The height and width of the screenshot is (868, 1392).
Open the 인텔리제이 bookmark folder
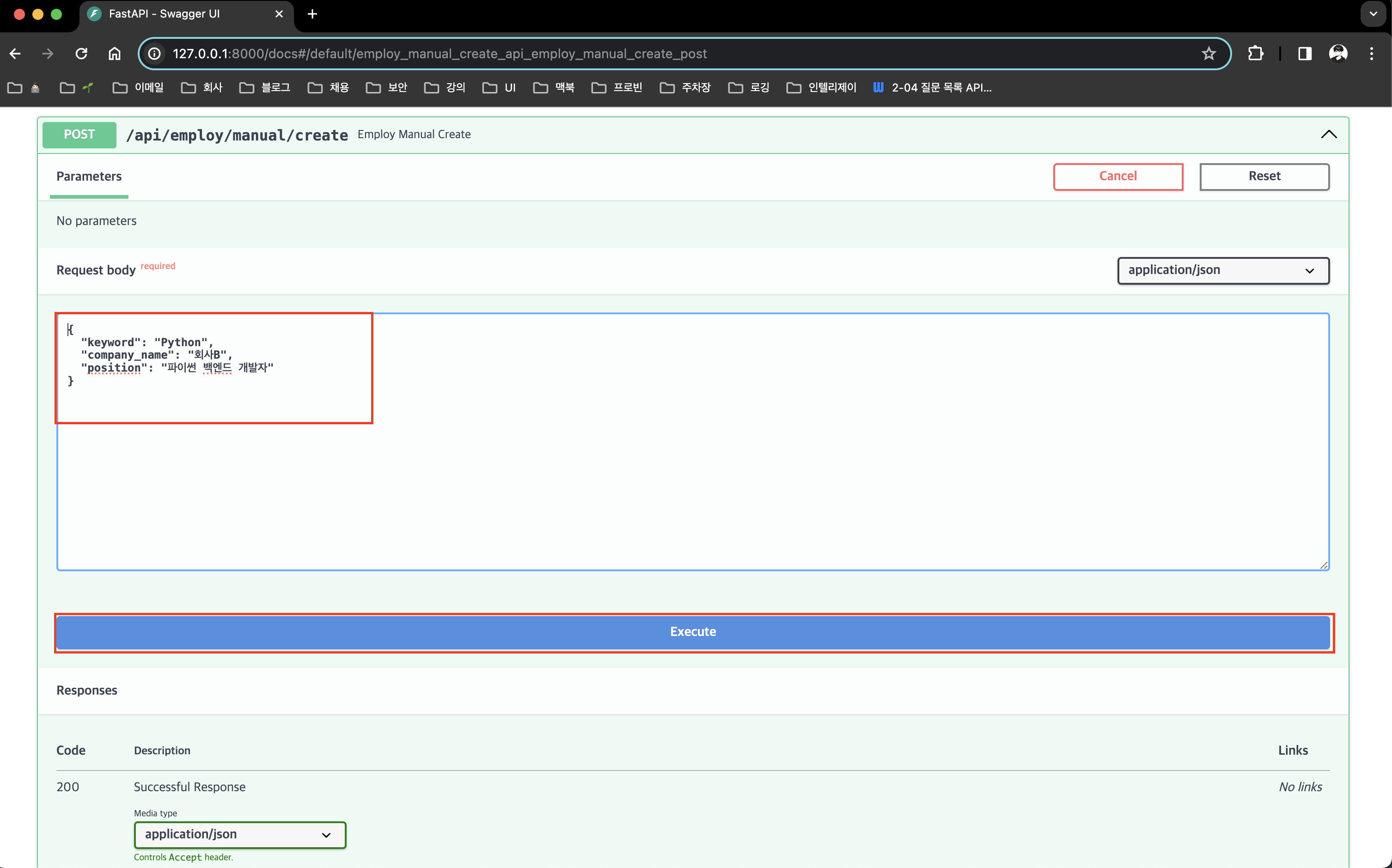(x=821, y=87)
